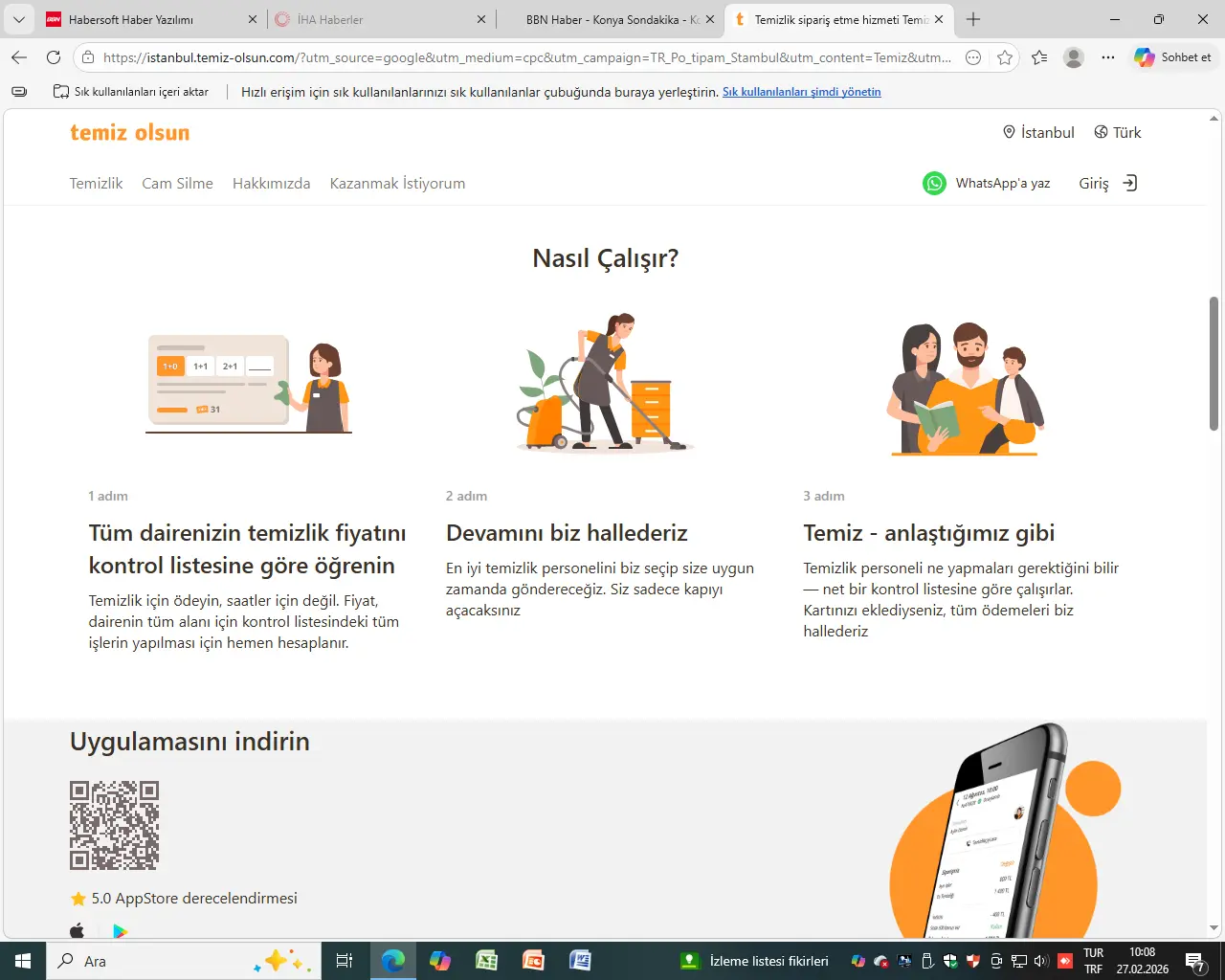
Task: Open the Cam Silme menu item
Action: [x=177, y=183]
